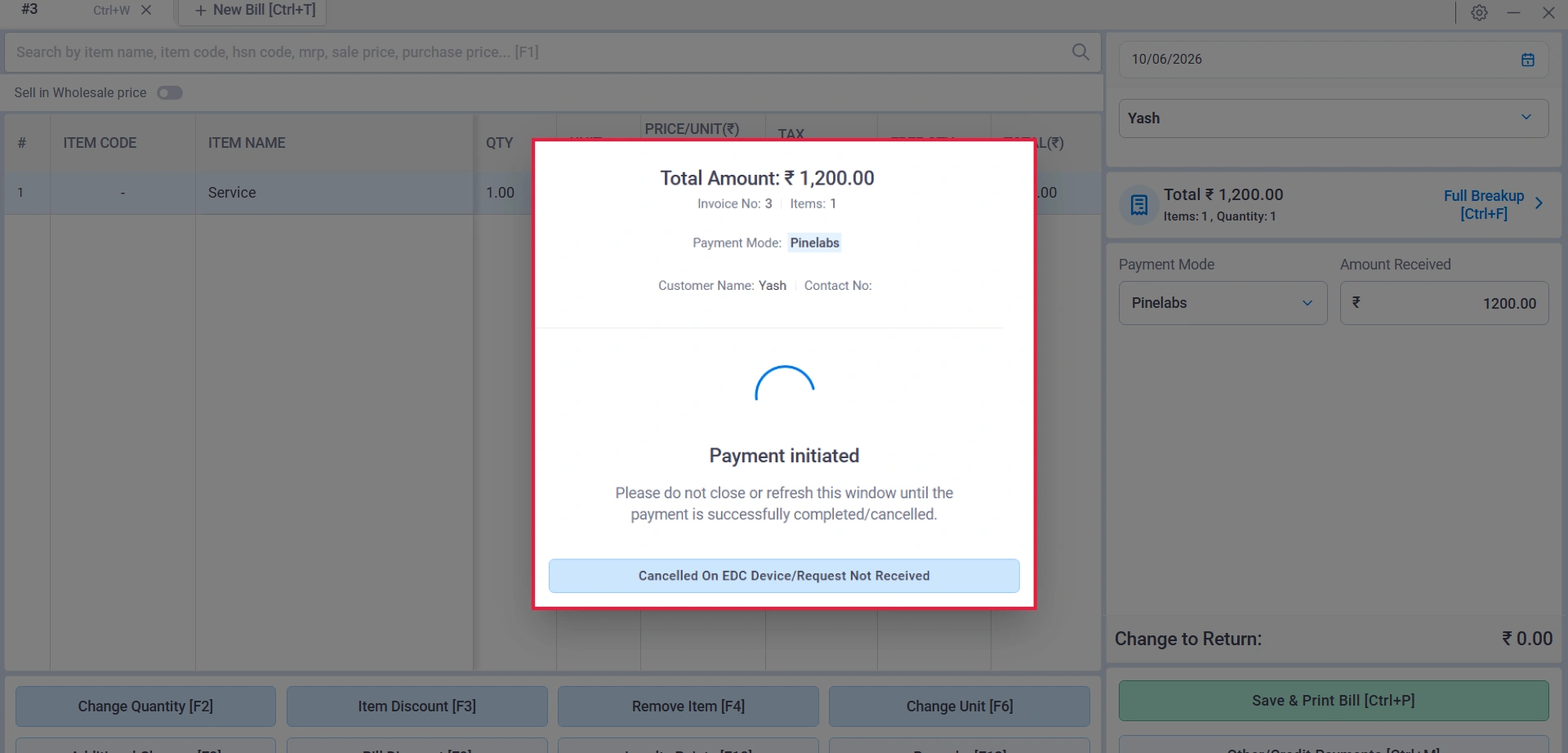Image resolution: width=1568 pixels, height=753 pixels.
Task: Expand the Yash customer dropdown
Action: 1334,118
